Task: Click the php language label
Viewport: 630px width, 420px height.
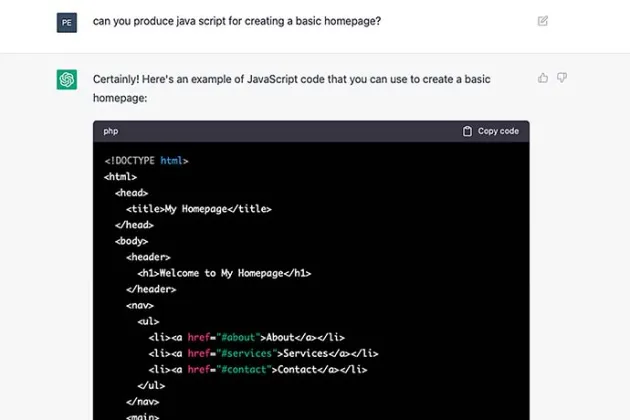Action: coord(110,131)
